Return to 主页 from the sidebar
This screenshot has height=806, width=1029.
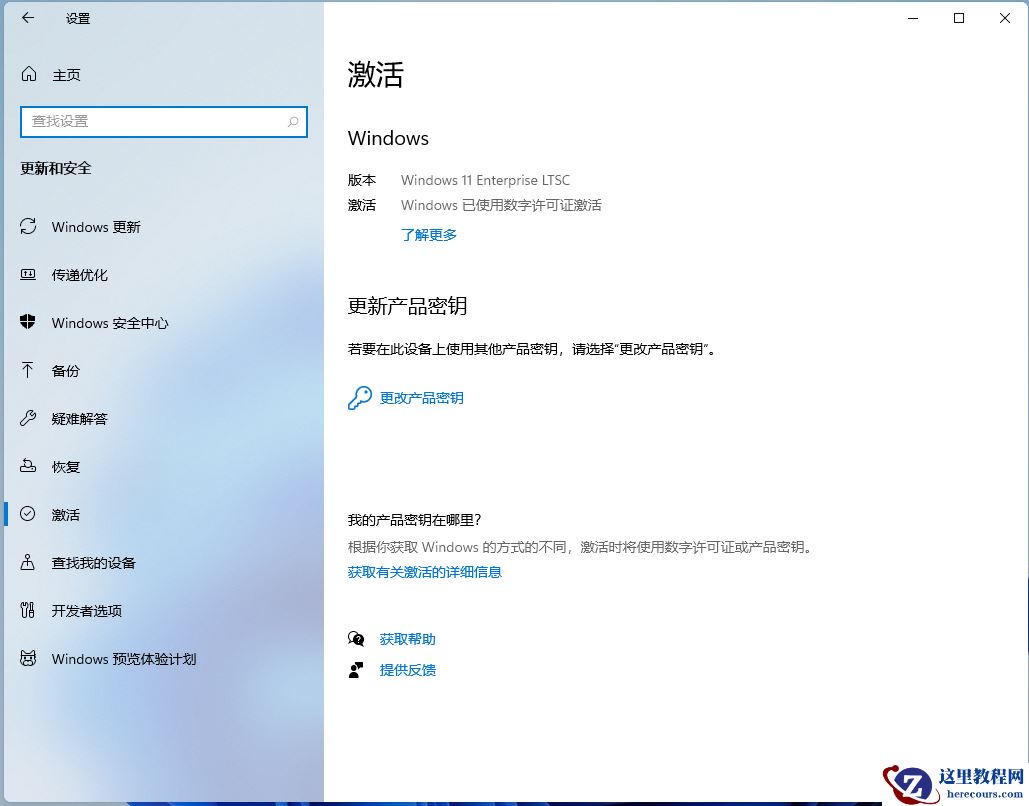click(66, 75)
